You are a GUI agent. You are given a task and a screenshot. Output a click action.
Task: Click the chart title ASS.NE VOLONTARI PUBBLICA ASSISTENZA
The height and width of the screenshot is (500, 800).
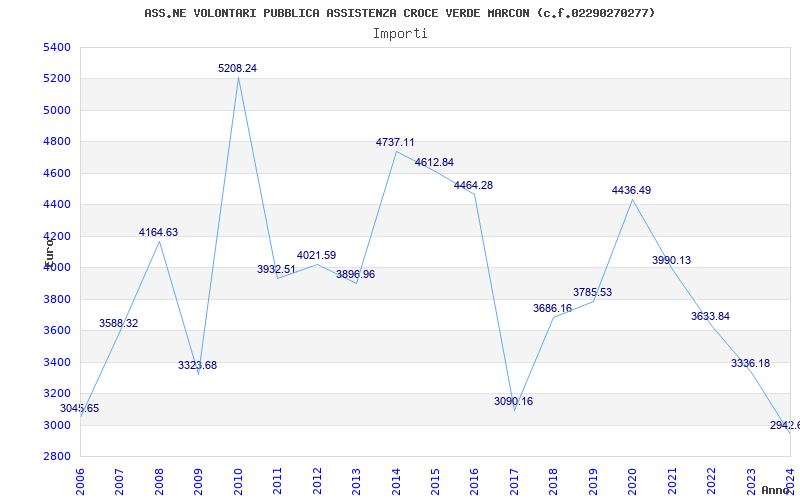[399, 13]
